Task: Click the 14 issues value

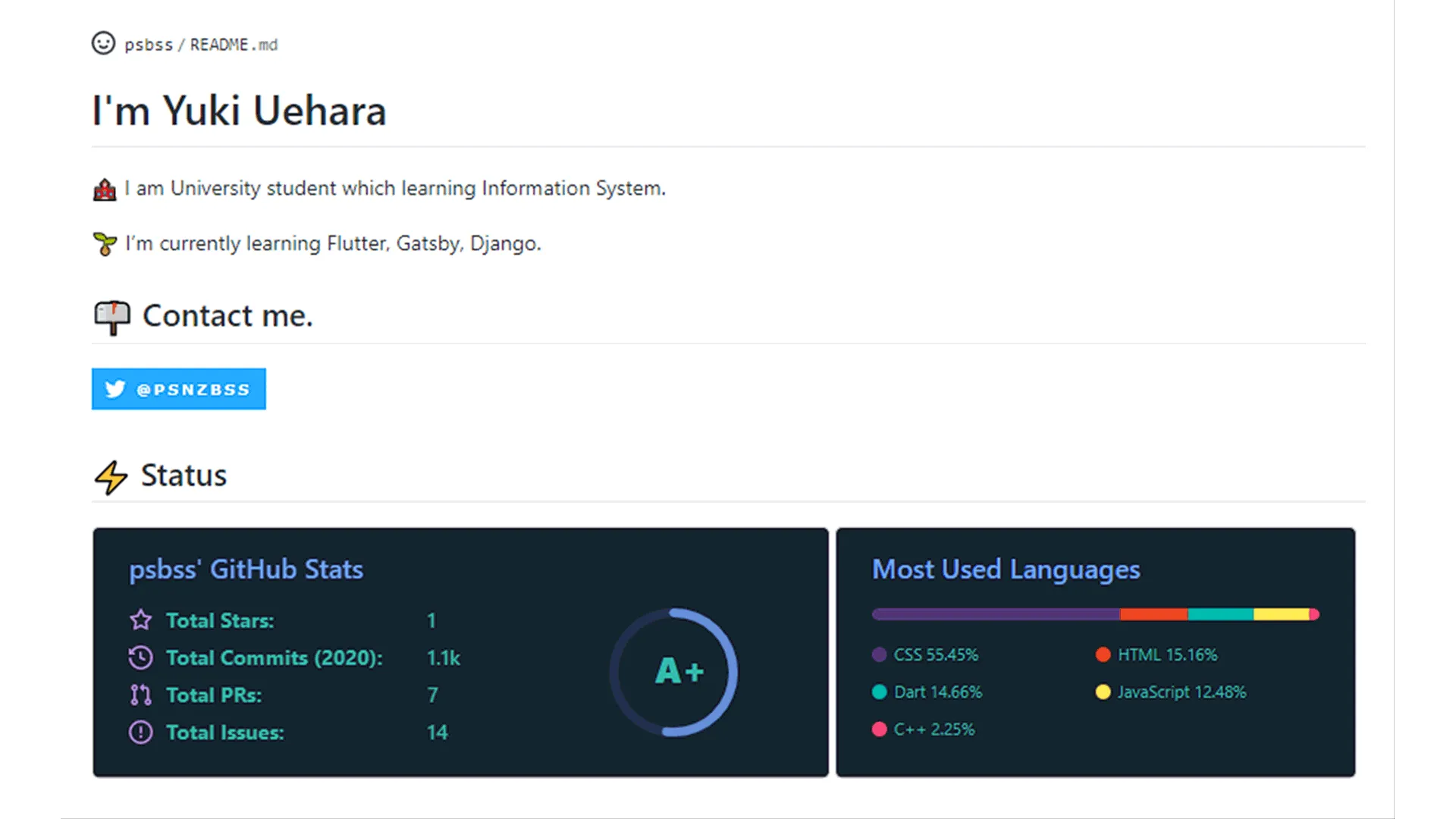Action: point(437,732)
